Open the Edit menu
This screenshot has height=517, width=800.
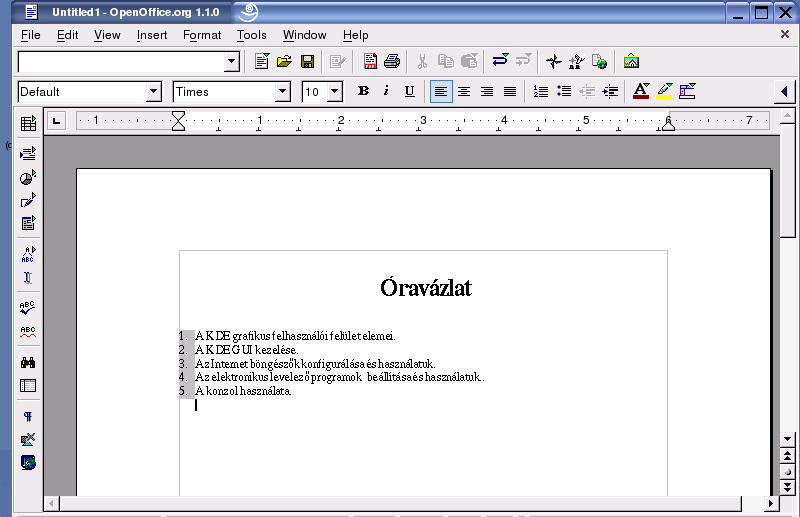point(67,35)
